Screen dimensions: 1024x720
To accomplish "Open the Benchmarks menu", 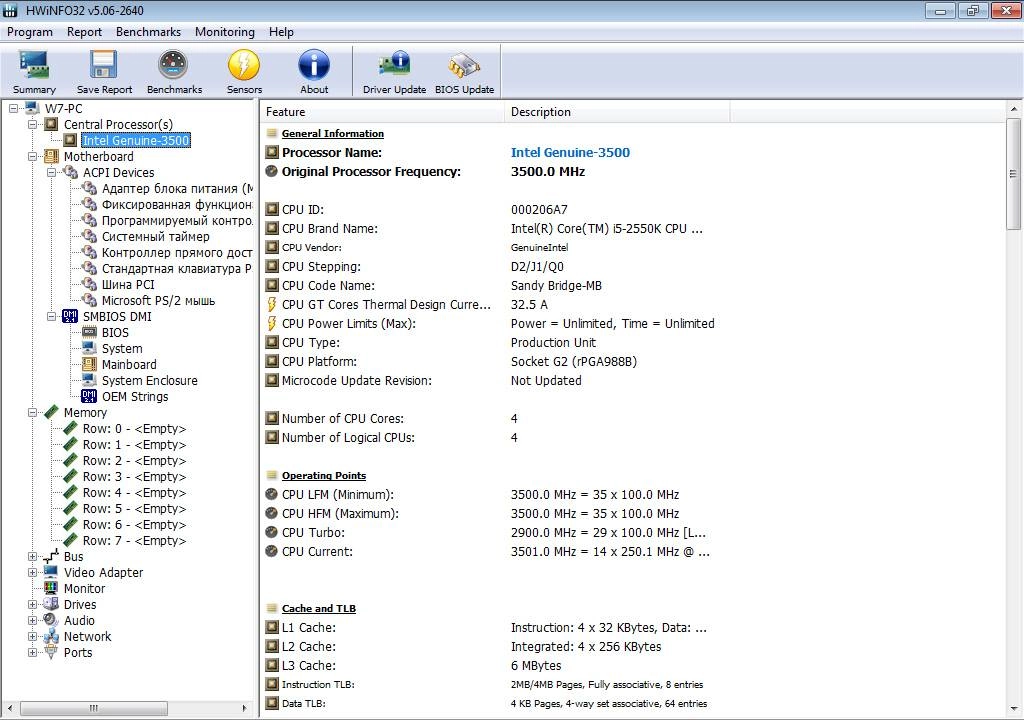I will (148, 31).
